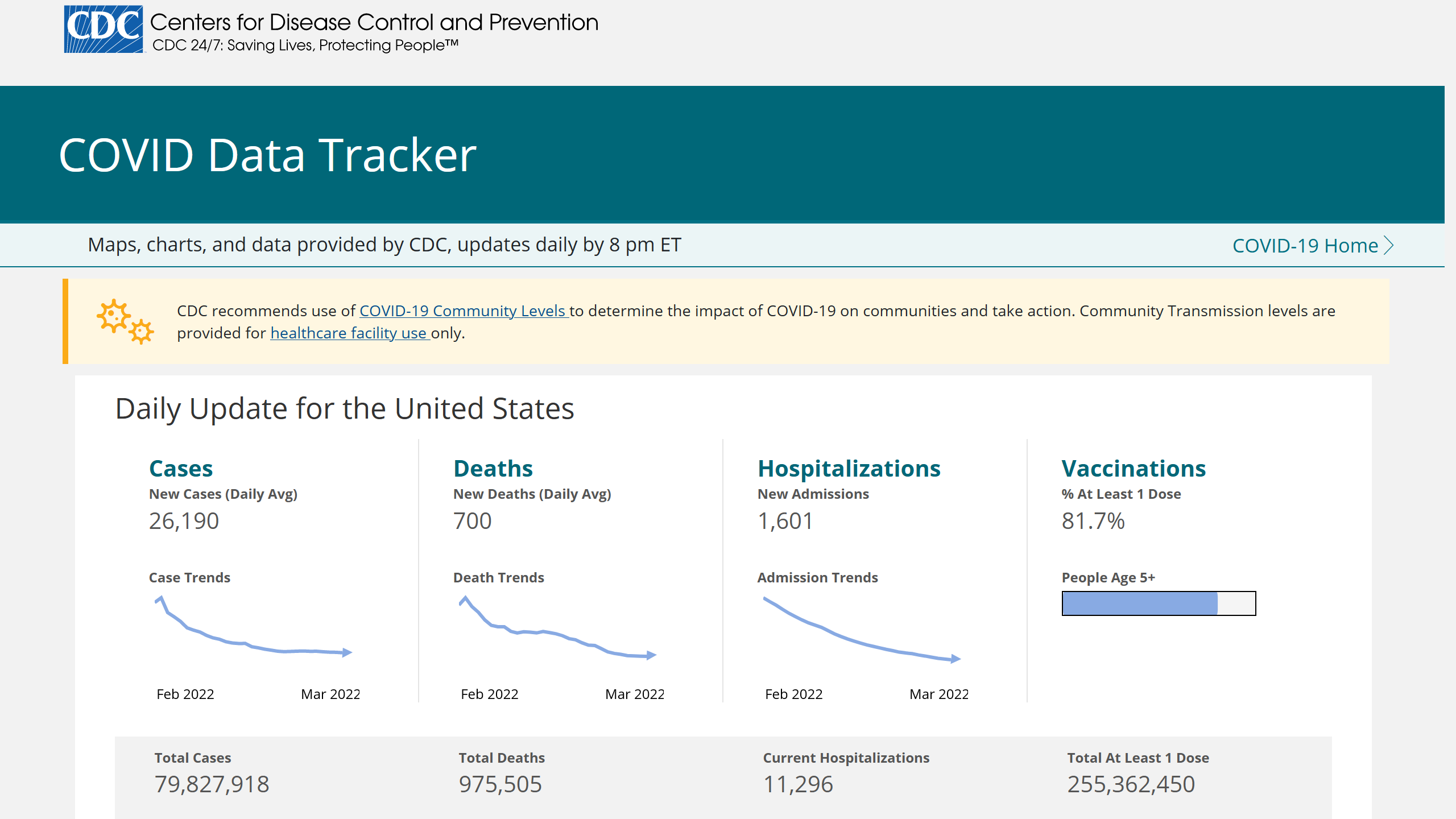Click the COVID Data Tracker title

267,155
